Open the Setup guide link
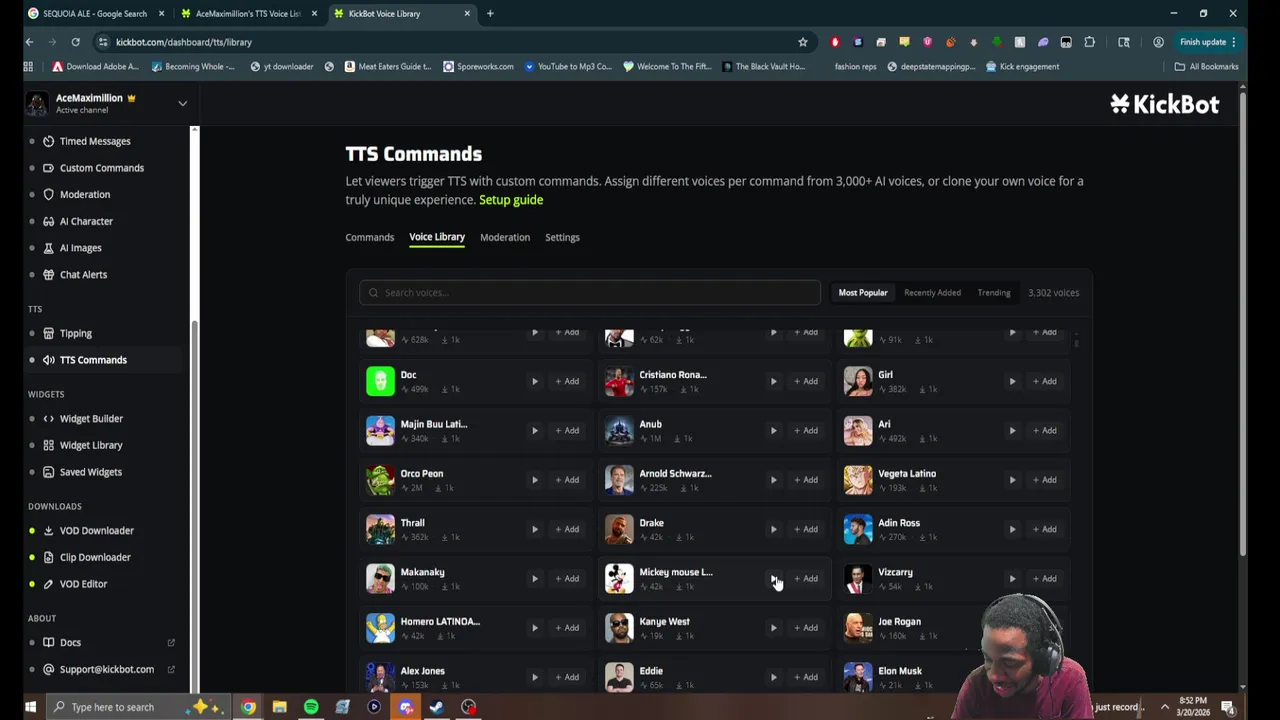The width and height of the screenshot is (1280, 720). point(511,200)
